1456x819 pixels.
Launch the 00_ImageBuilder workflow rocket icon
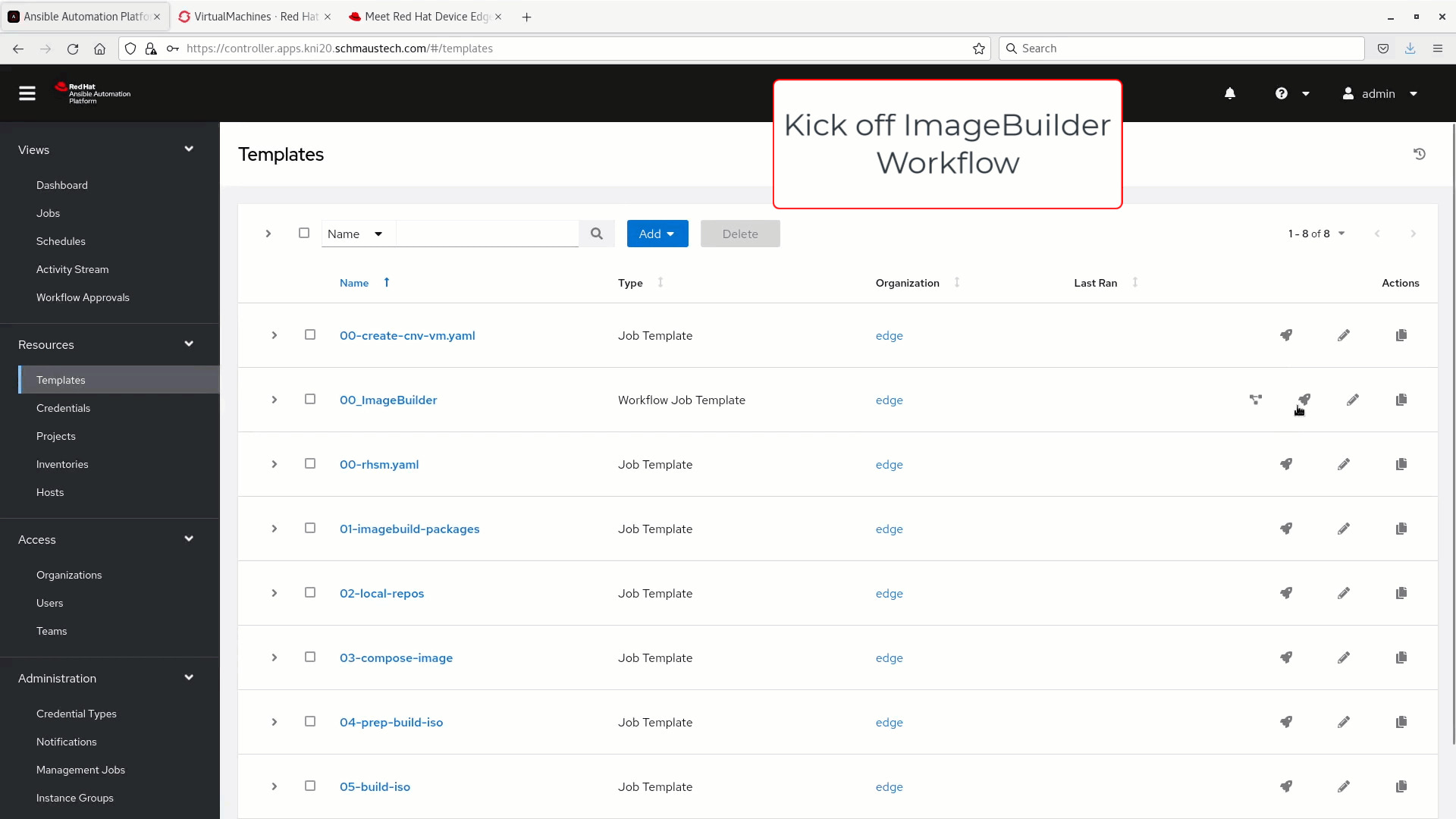(1304, 400)
